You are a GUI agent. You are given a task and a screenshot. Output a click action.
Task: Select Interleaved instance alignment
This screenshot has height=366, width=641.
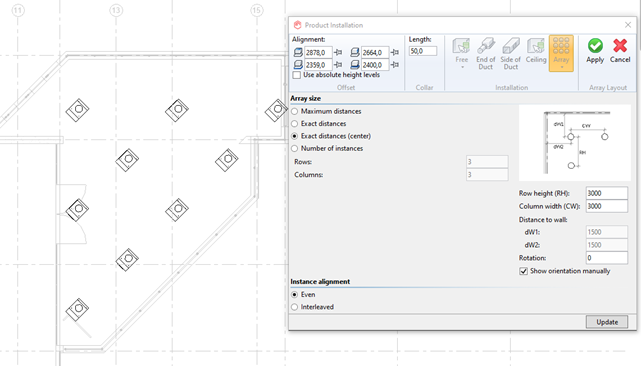coord(294,307)
